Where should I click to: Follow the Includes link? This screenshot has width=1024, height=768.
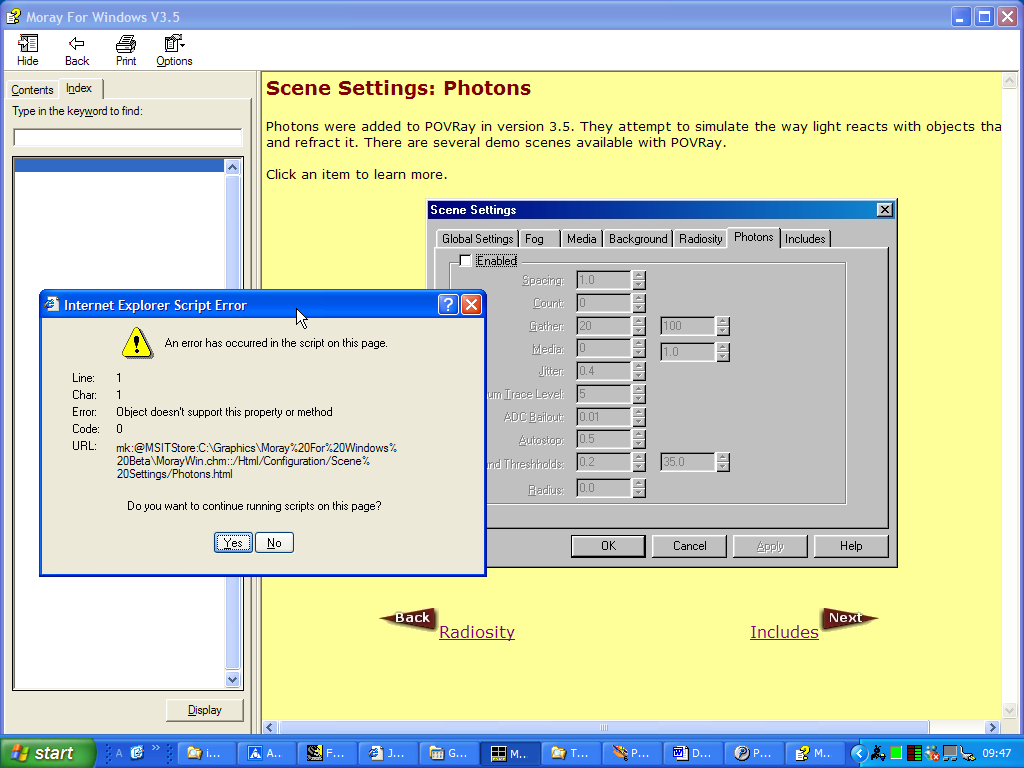[x=784, y=632]
